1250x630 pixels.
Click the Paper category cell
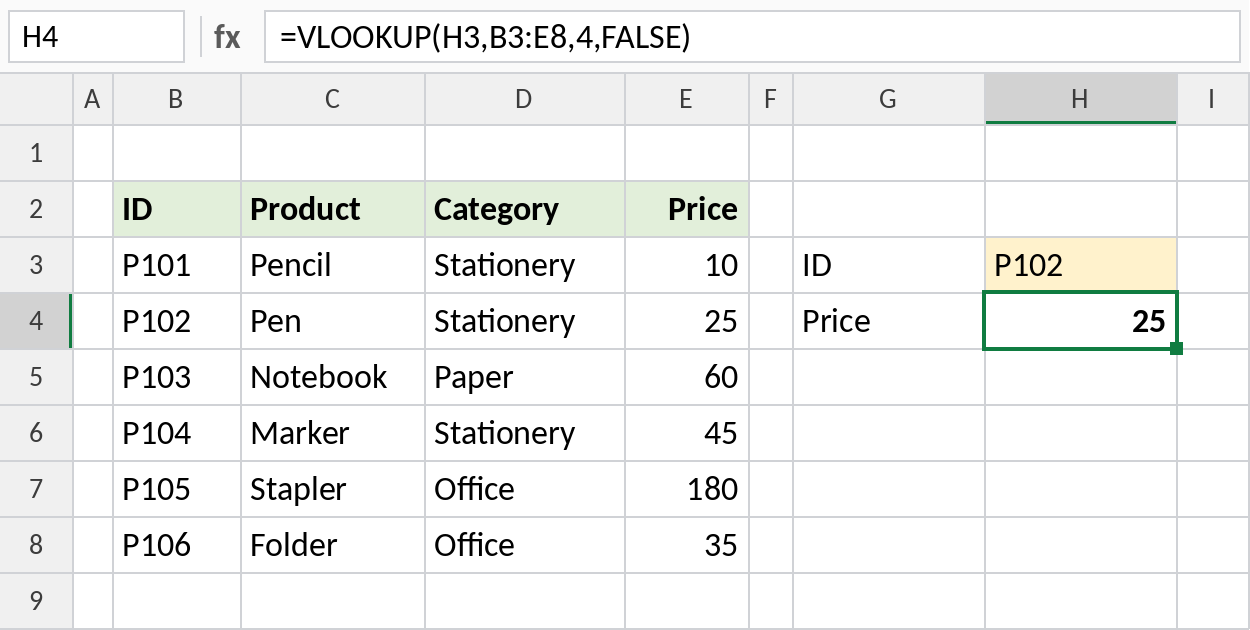click(x=525, y=377)
